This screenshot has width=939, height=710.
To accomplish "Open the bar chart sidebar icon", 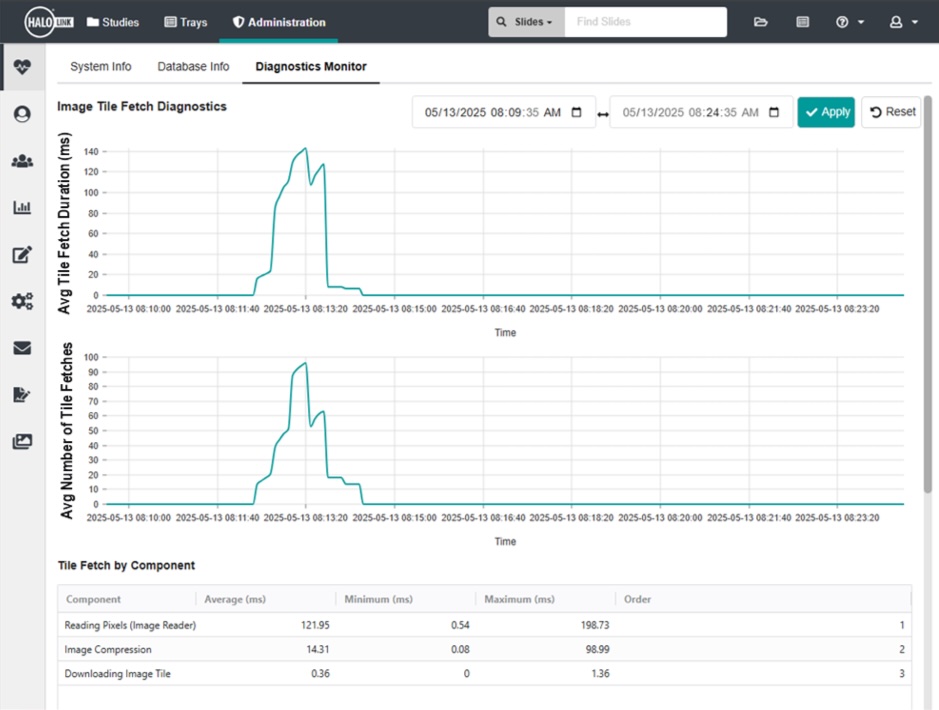I will [22, 207].
